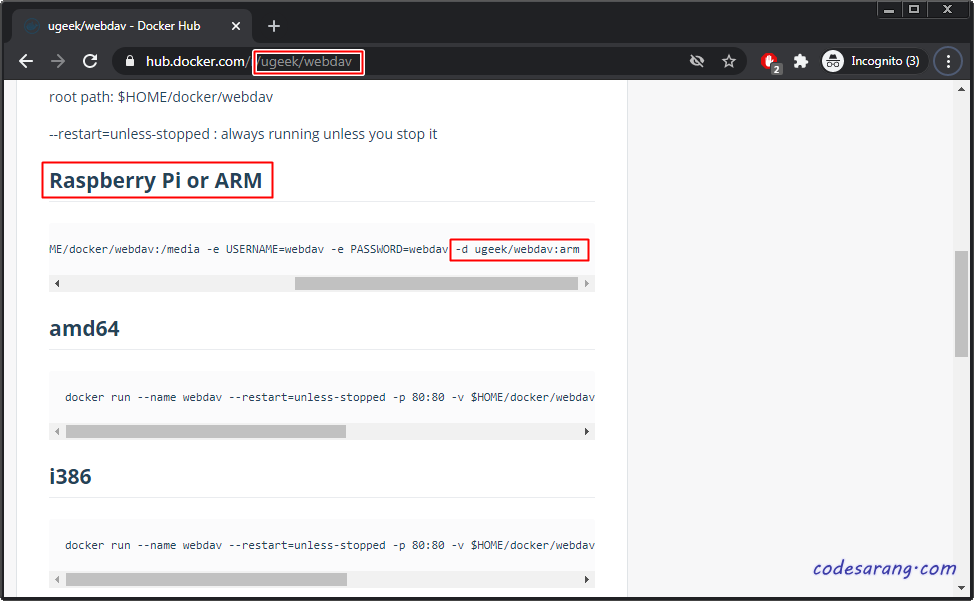974x601 pixels.
Task: Open a new browser tab
Action: 274,26
